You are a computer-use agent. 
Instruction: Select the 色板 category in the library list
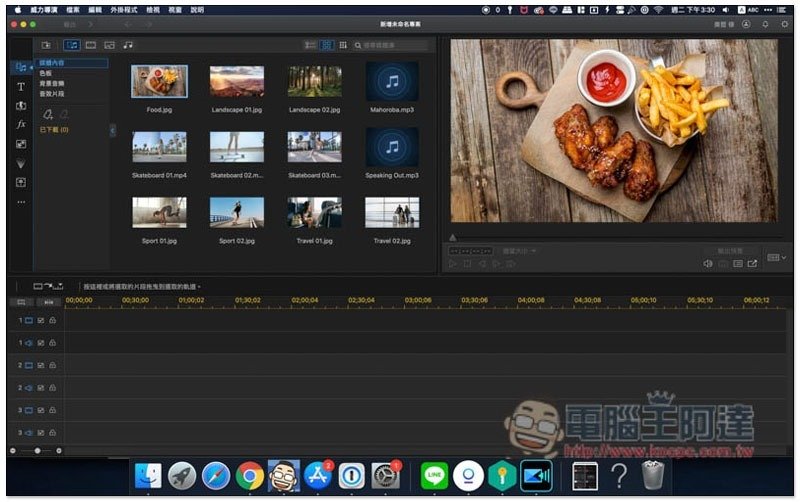45,73
